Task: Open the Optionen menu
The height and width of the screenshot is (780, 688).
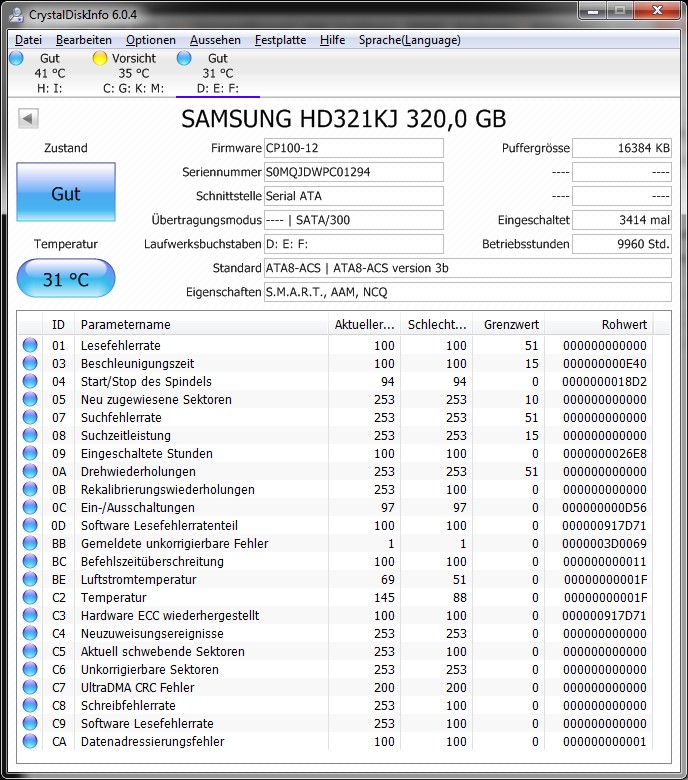Action: tap(151, 40)
